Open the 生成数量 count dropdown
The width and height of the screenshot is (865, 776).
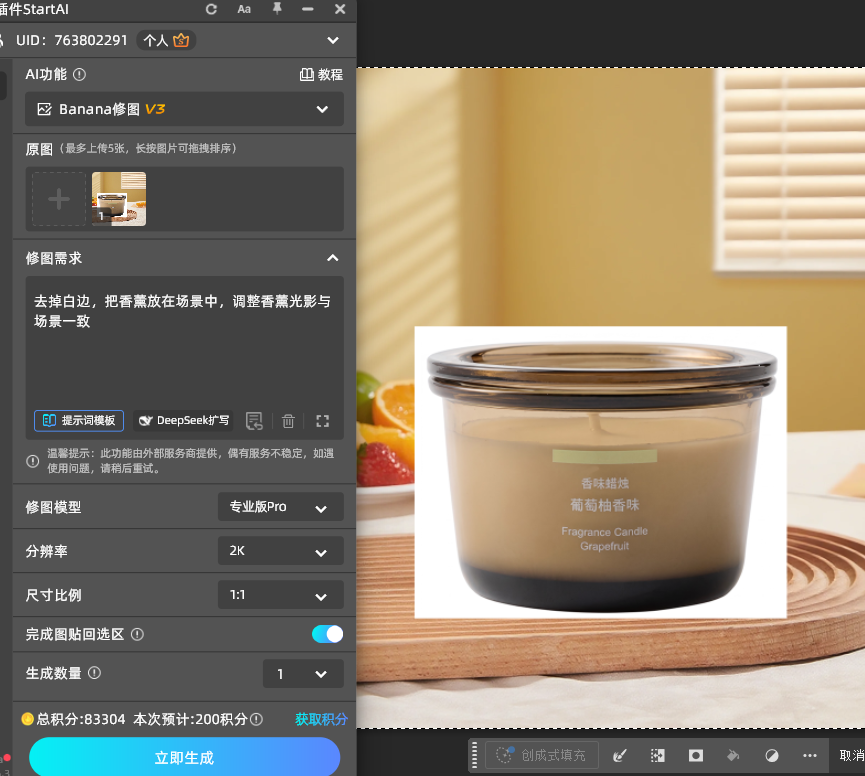303,674
